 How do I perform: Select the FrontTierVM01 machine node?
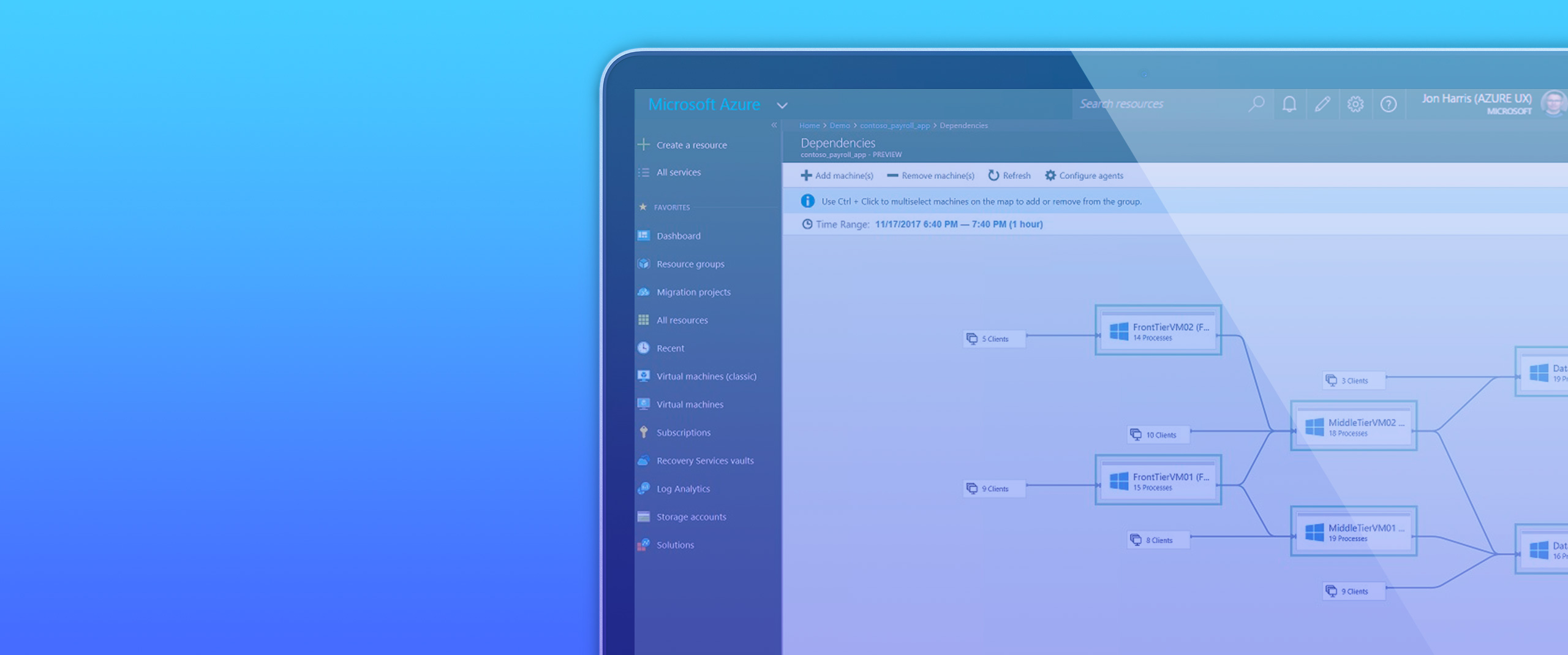1158,480
